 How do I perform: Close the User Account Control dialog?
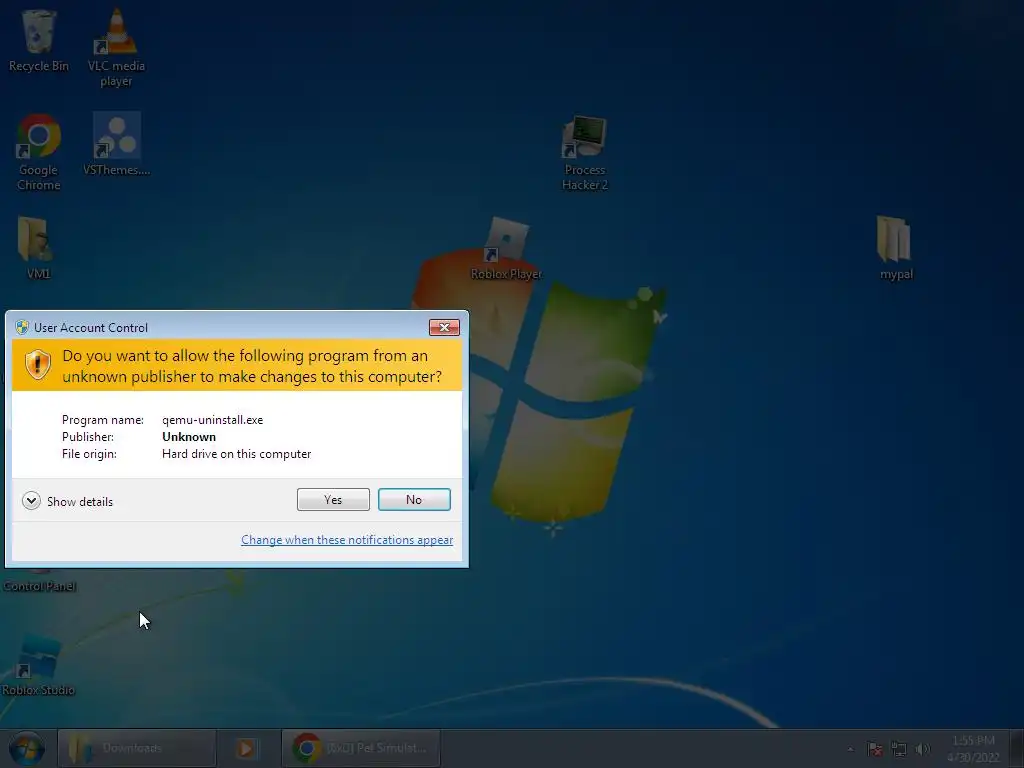click(x=444, y=327)
